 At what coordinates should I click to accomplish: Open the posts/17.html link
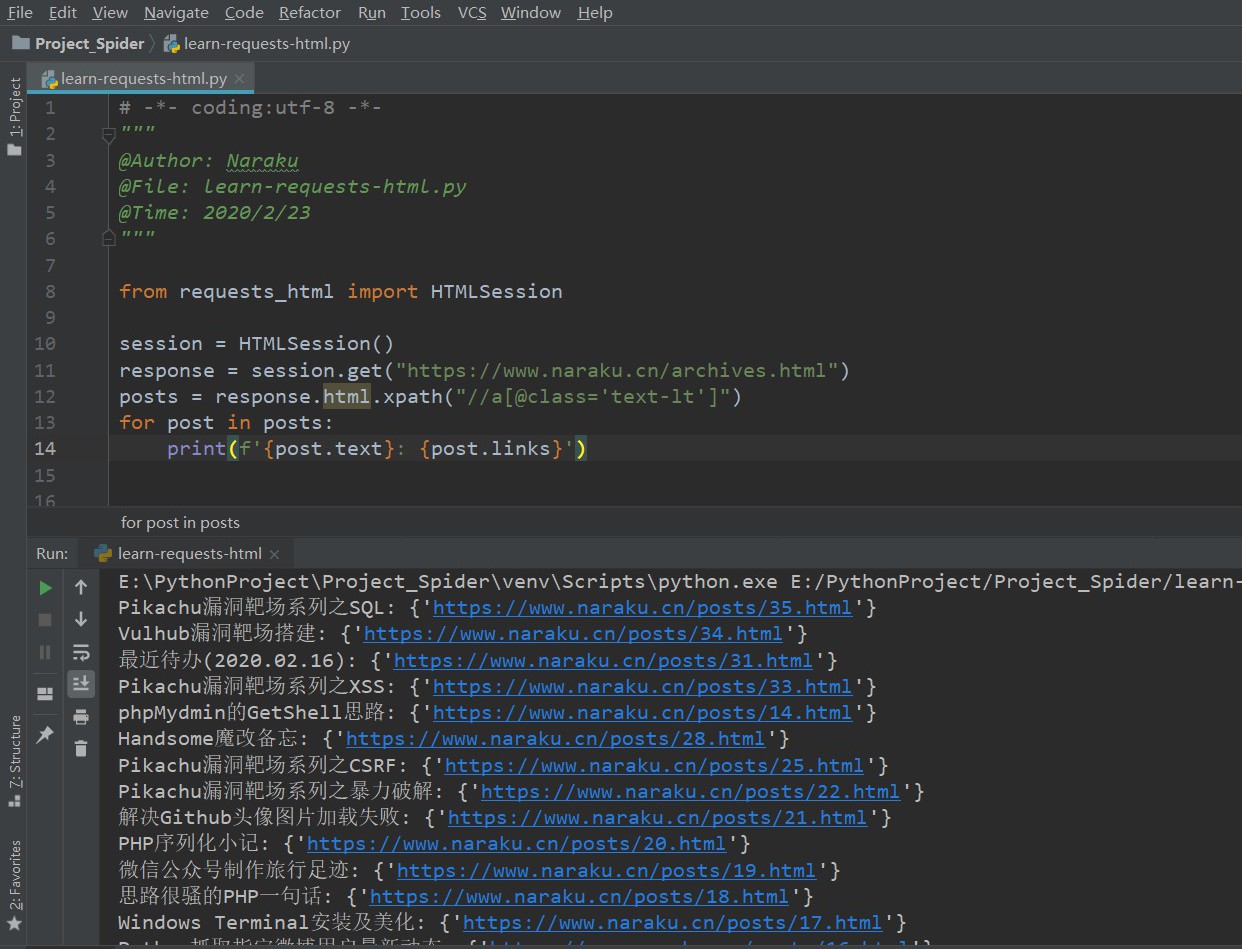click(x=672, y=923)
